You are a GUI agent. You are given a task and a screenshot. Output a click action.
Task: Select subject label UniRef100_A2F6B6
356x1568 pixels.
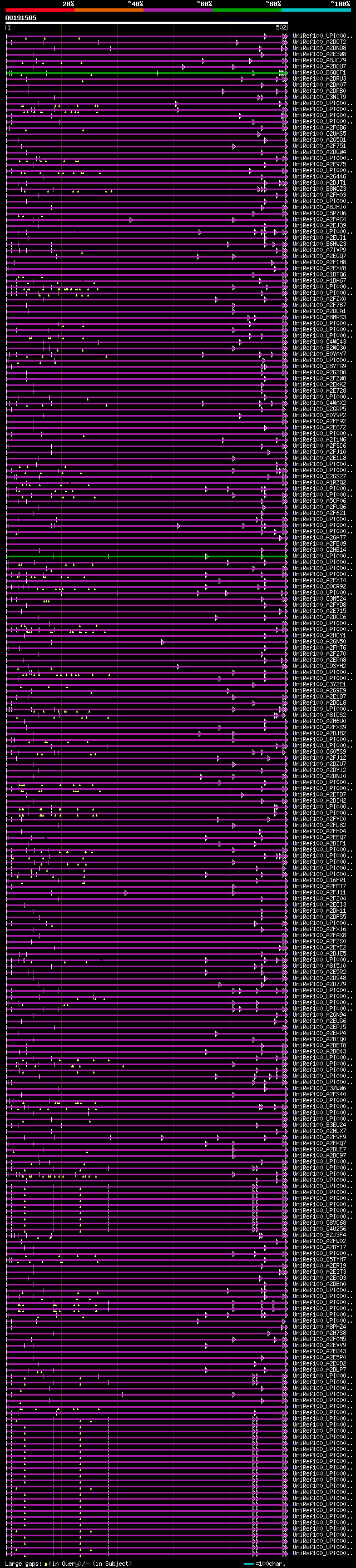[319, 128]
